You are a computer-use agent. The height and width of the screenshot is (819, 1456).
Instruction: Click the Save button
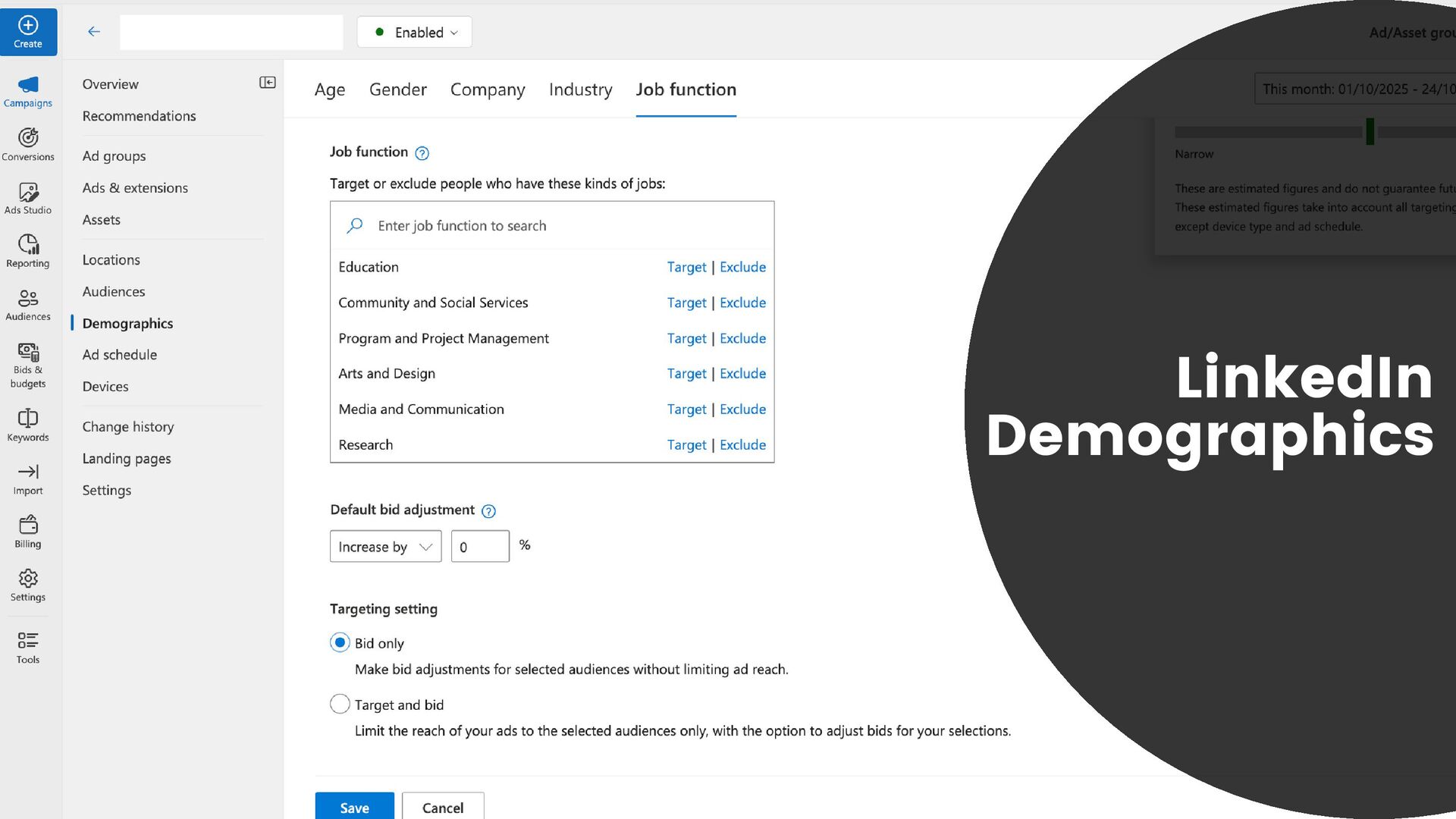tap(354, 807)
